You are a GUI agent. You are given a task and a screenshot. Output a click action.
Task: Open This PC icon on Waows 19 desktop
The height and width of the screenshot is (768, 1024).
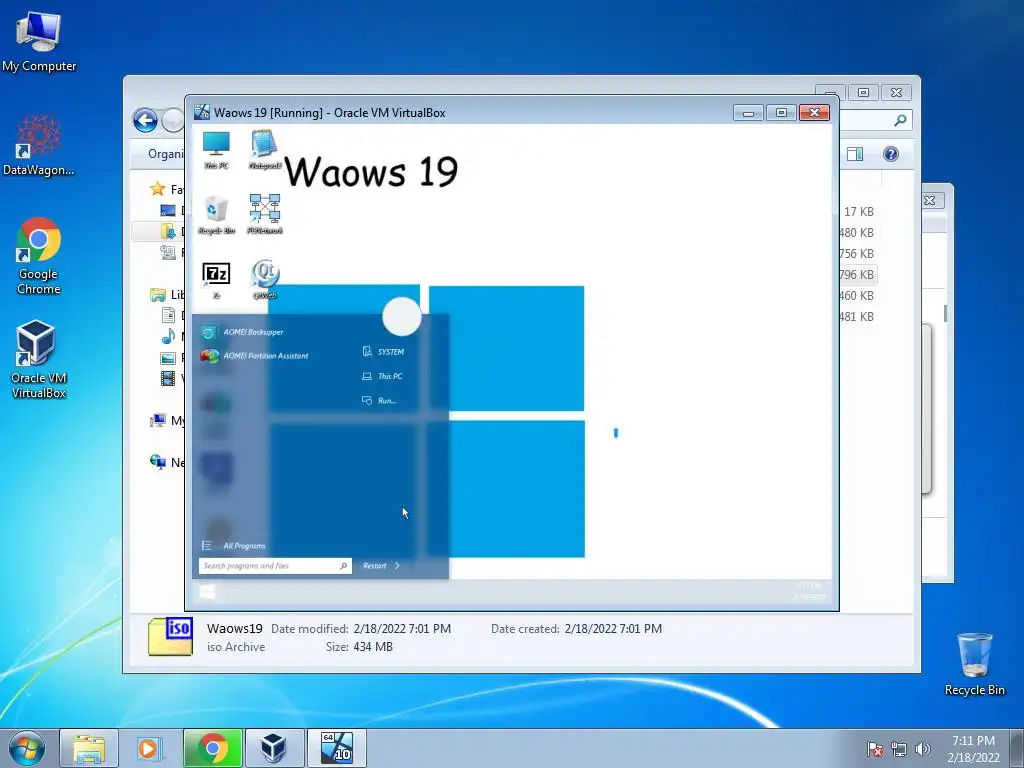216,150
